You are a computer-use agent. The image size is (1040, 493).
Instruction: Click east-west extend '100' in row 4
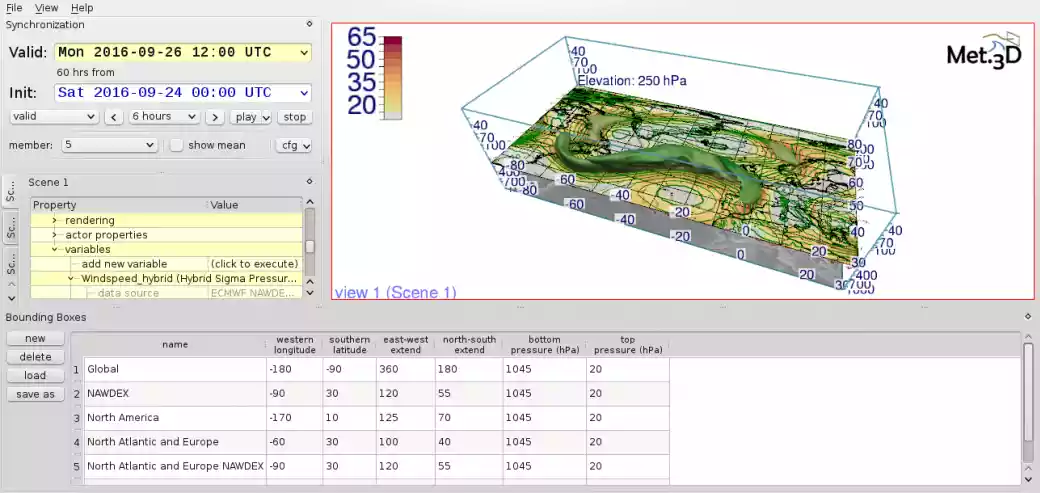coord(406,442)
